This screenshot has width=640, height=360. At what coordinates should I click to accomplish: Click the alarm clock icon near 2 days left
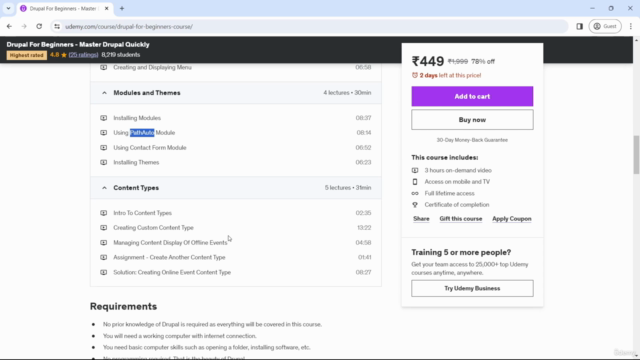[x=415, y=76]
